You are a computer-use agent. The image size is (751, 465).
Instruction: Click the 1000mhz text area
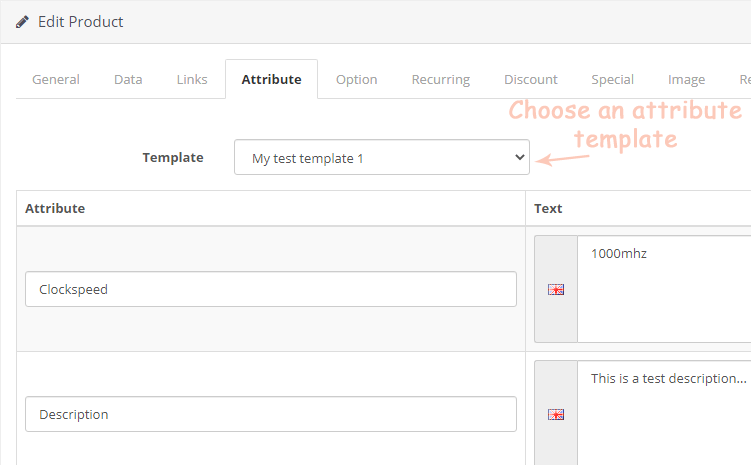coord(664,289)
